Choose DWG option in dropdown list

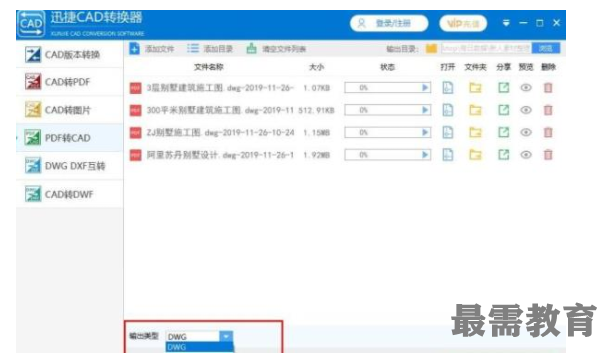(x=199, y=347)
